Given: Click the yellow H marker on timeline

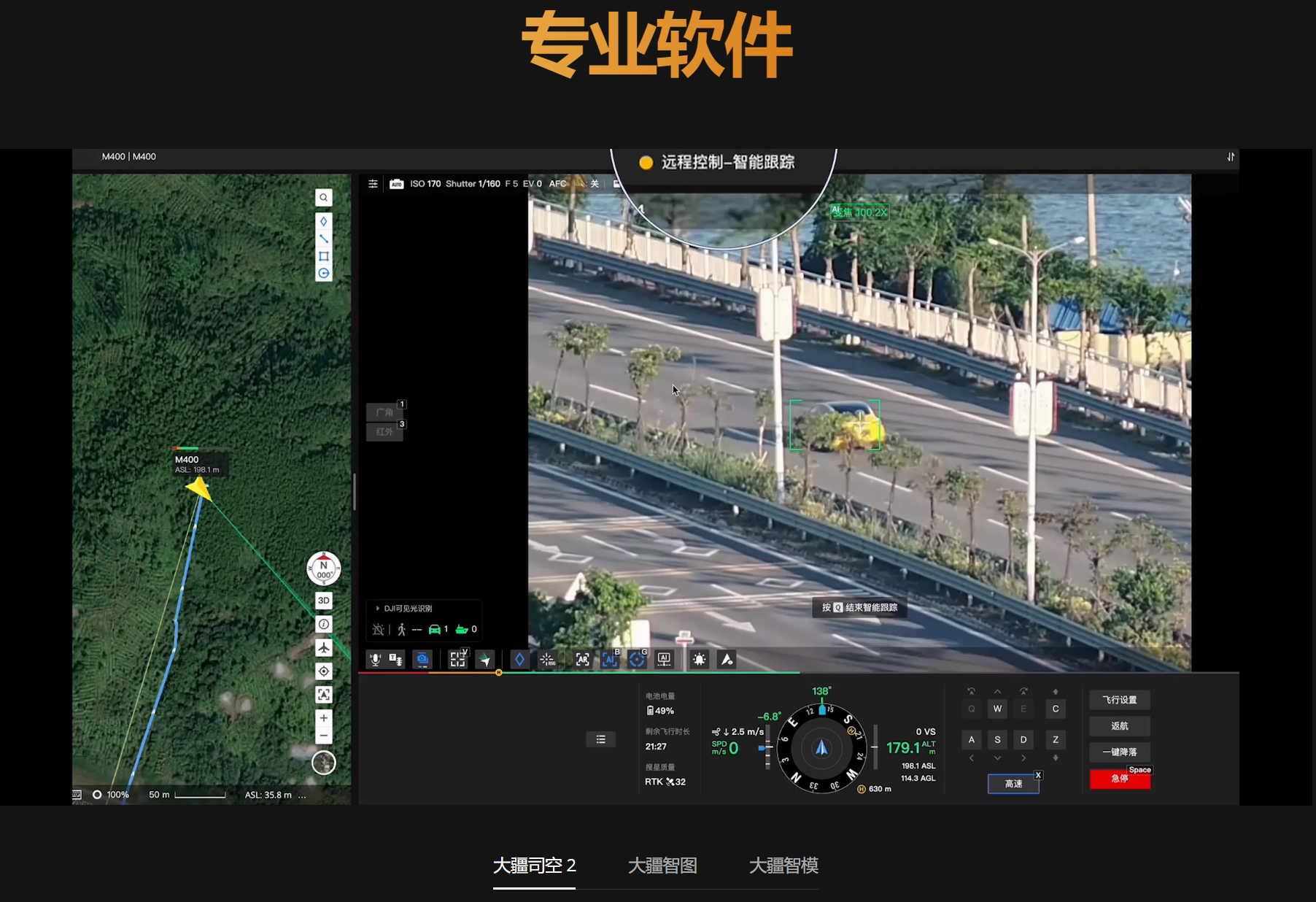Looking at the screenshot, I should [499, 673].
